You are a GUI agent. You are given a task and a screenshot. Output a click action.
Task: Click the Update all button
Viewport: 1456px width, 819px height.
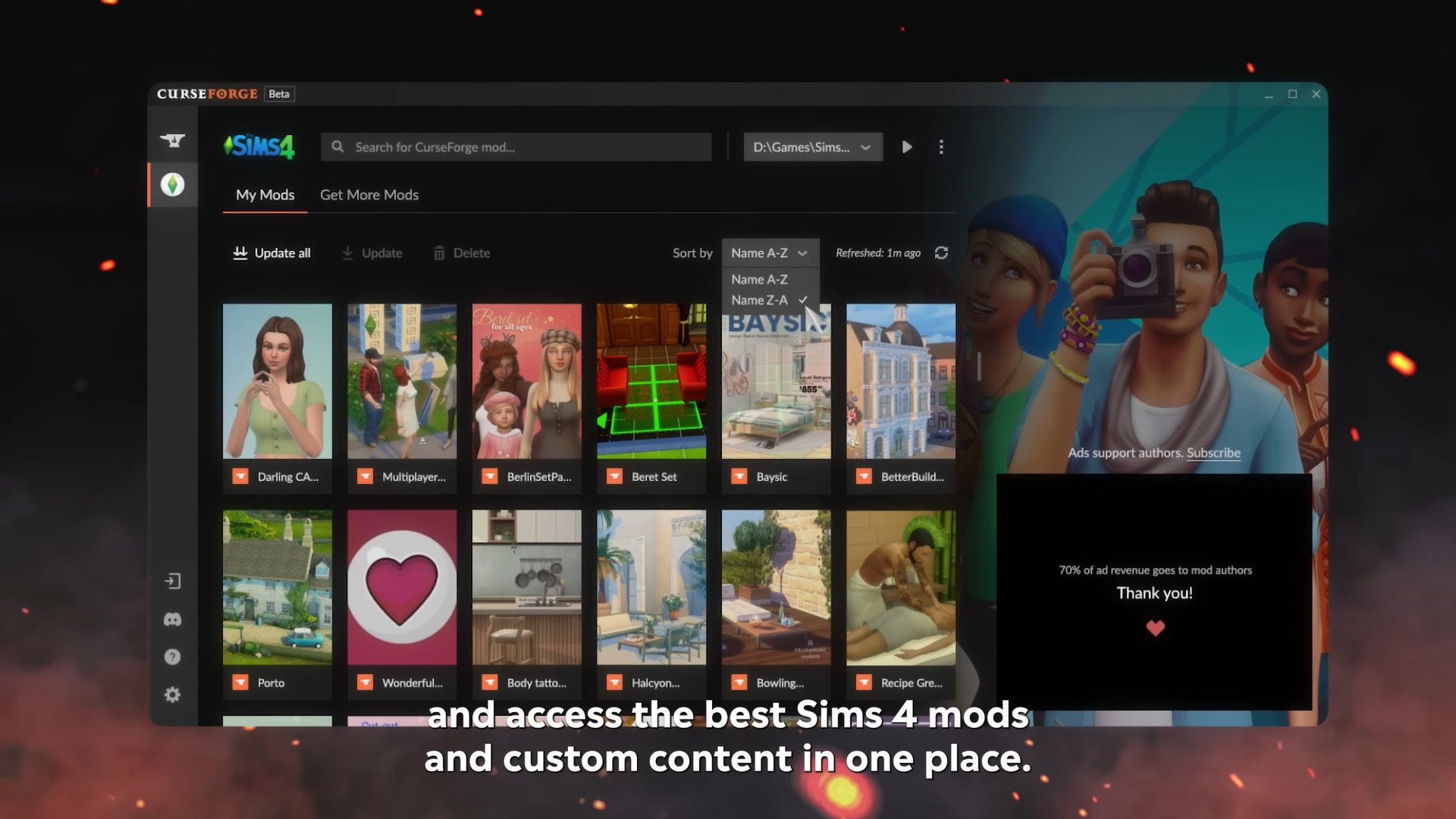[271, 253]
